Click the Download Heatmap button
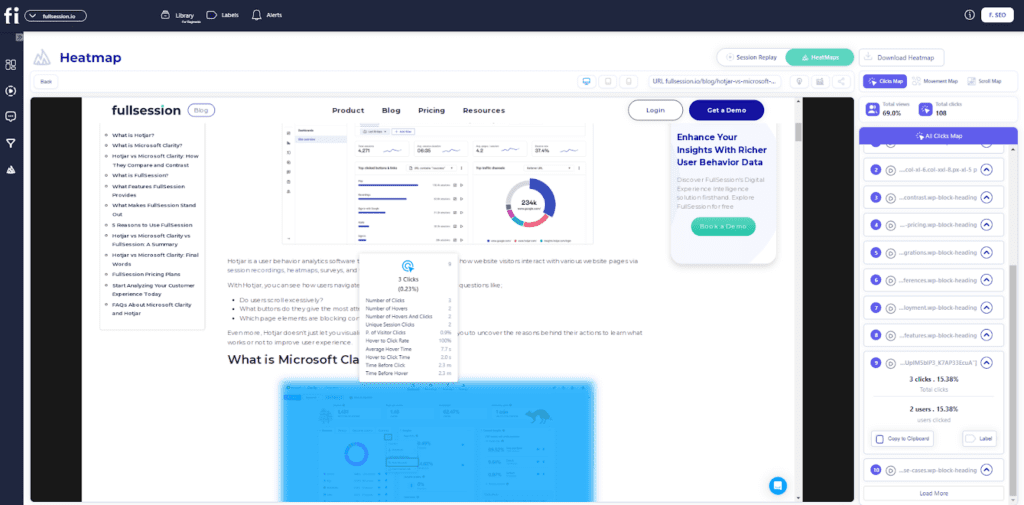This screenshot has height=505, width=1024. click(x=901, y=57)
